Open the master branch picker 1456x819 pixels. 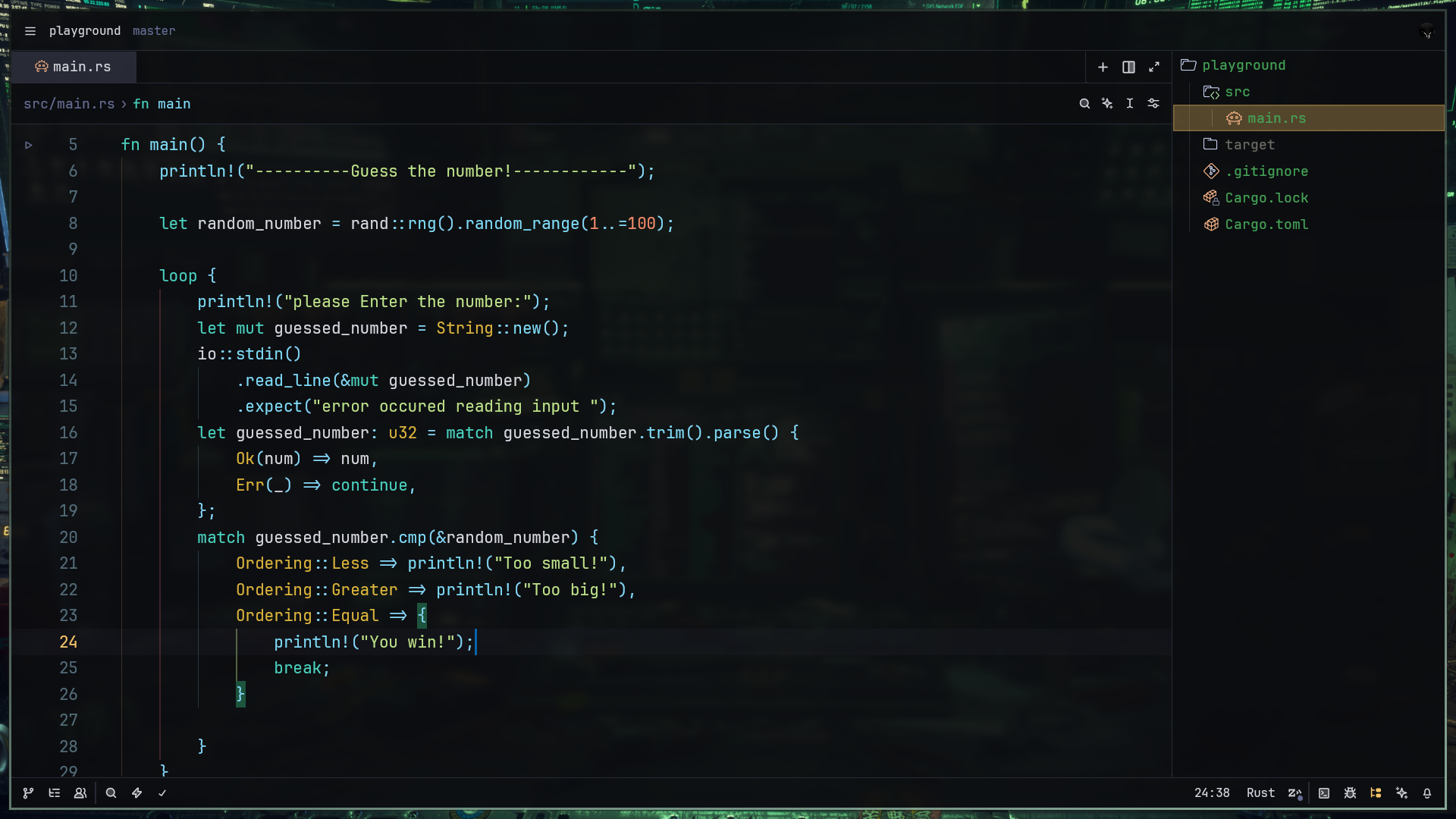click(154, 31)
